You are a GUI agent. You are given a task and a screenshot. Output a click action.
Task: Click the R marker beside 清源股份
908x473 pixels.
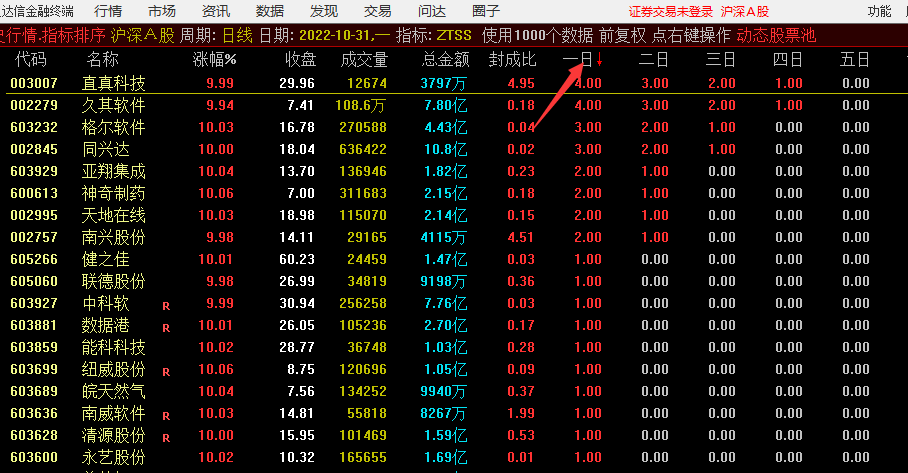(166, 438)
